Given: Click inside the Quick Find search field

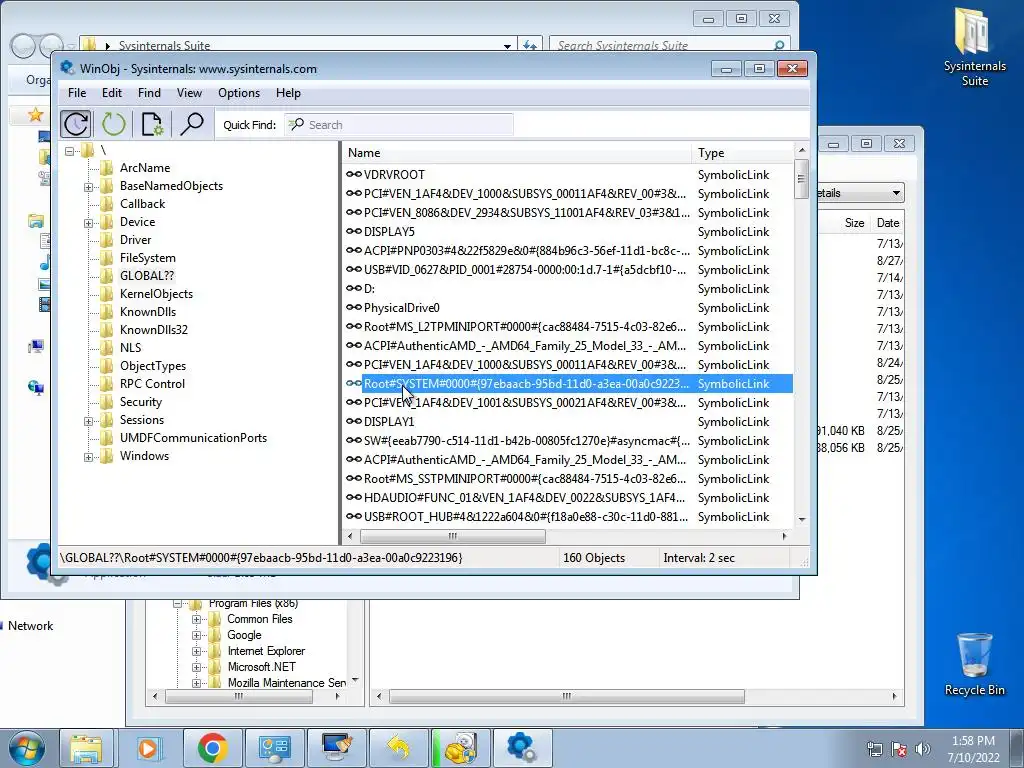Looking at the screenshot, I should click(398, 125).
